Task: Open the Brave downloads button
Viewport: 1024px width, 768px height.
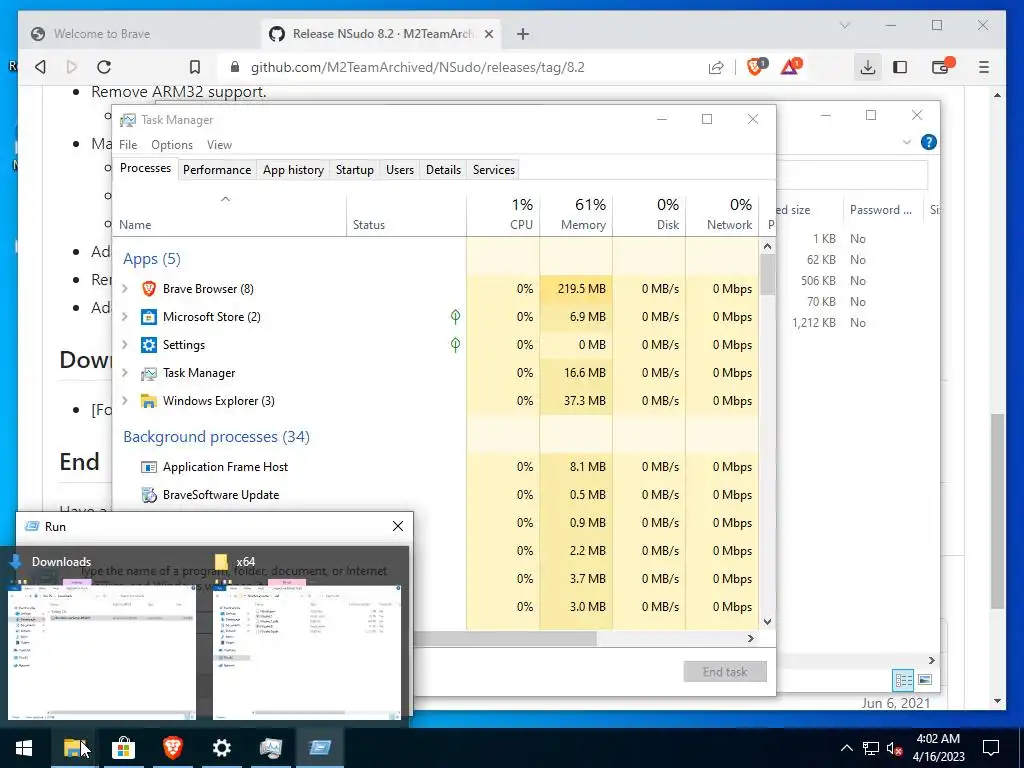Action: point(867,67)
